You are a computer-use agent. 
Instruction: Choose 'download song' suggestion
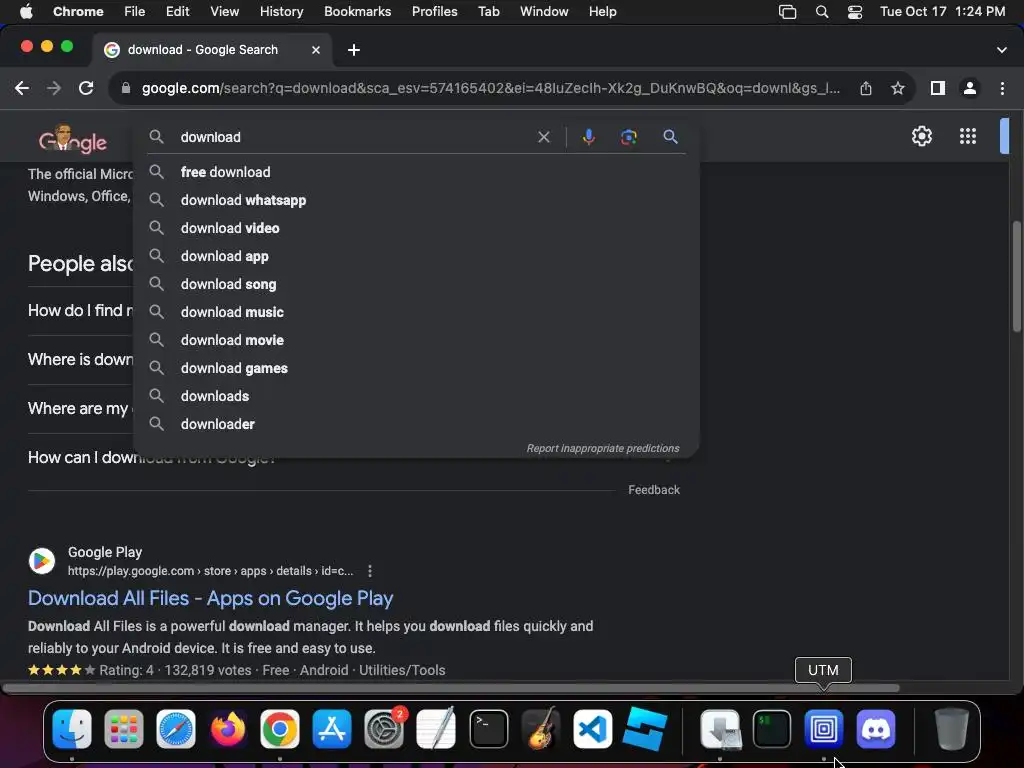(x=416, y=284)
